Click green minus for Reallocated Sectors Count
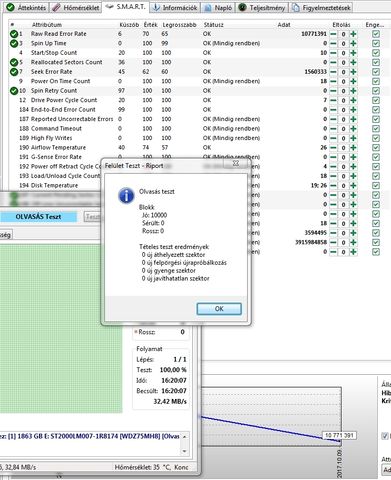The height and width of the screenshot is (480, 391). 333,62
